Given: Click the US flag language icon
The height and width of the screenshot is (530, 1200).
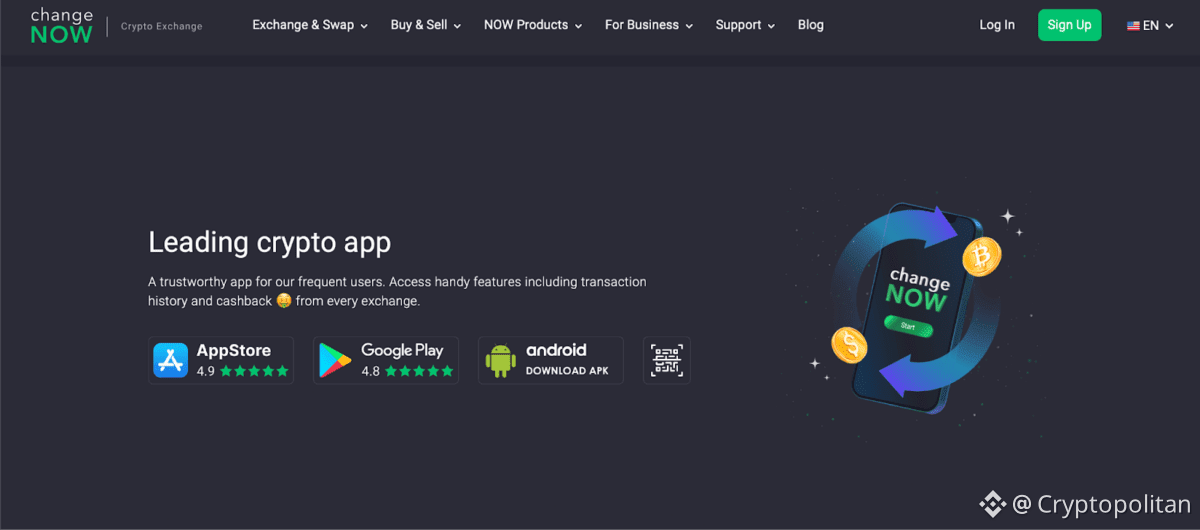Looking at the screenshot, I should tap(1133, 26).
